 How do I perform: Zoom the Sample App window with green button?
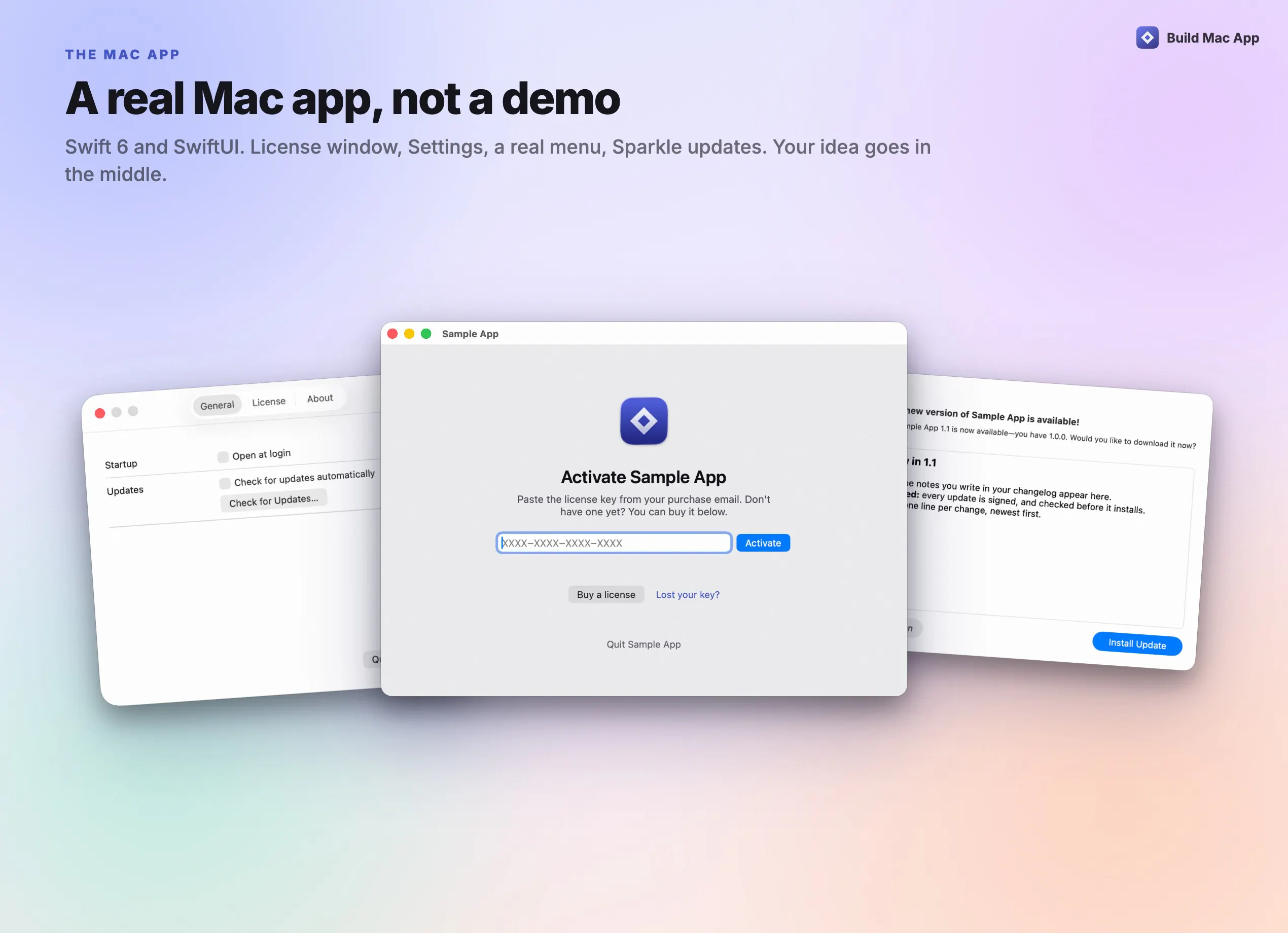(x=426, y=334)
